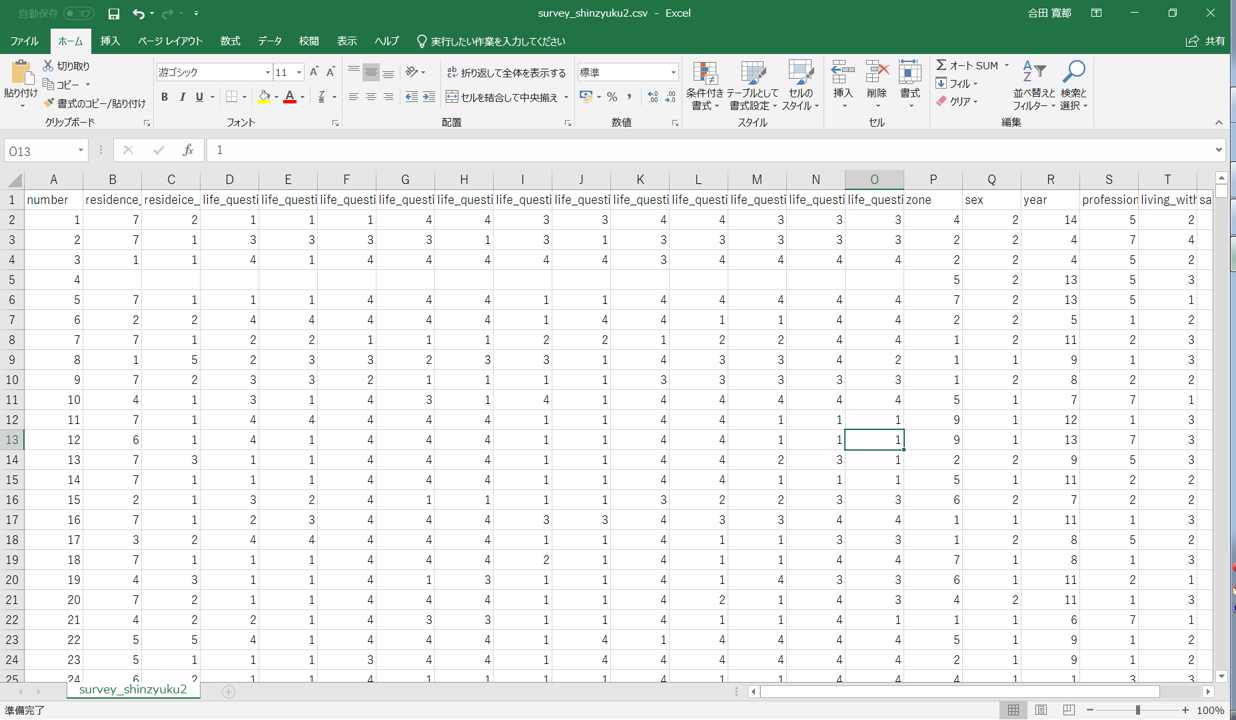
Task: Click the Paste clipboard icon
Action: [21, 74]
